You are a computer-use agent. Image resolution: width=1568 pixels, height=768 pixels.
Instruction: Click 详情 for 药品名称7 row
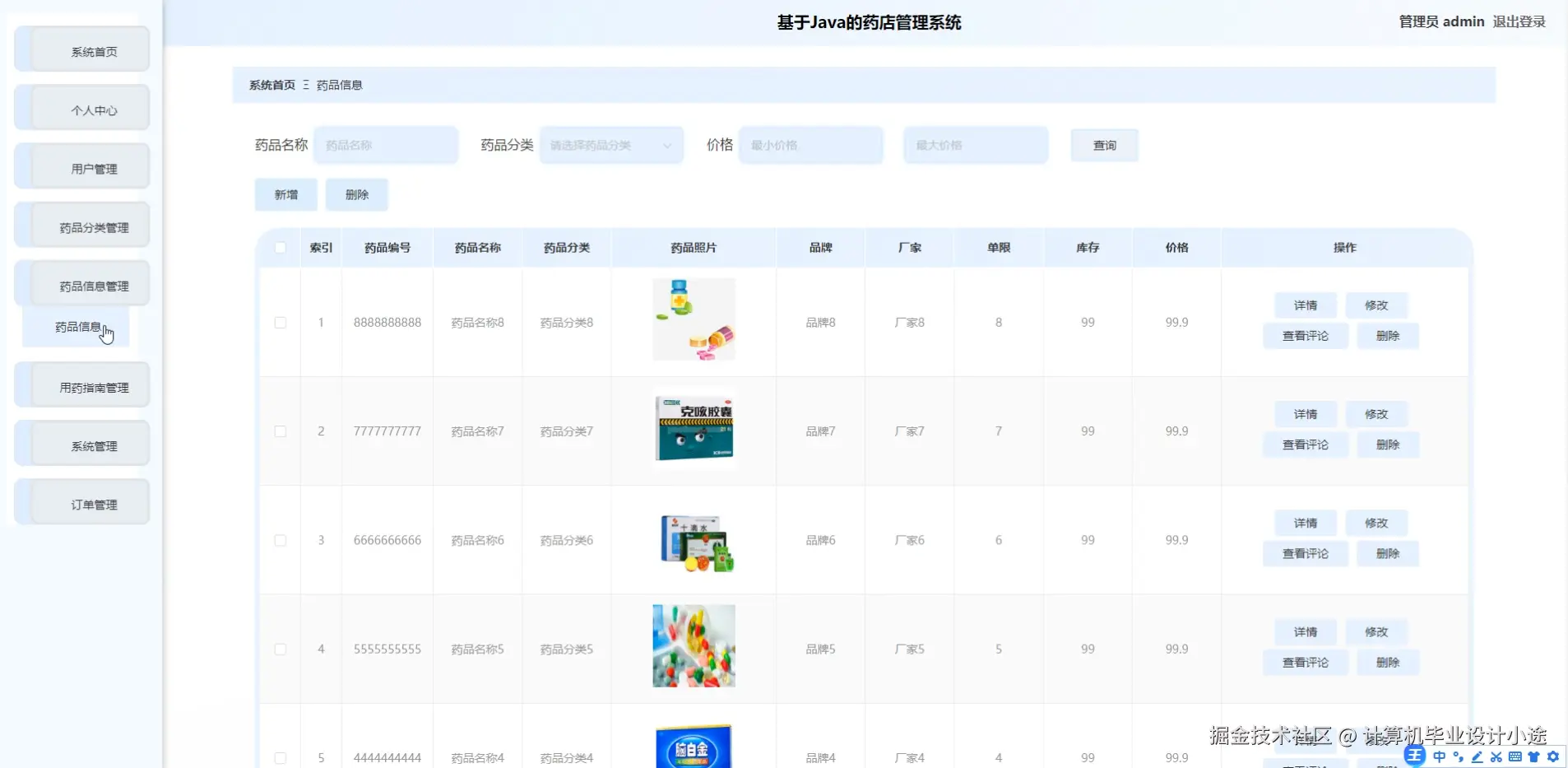point(1305,414)
